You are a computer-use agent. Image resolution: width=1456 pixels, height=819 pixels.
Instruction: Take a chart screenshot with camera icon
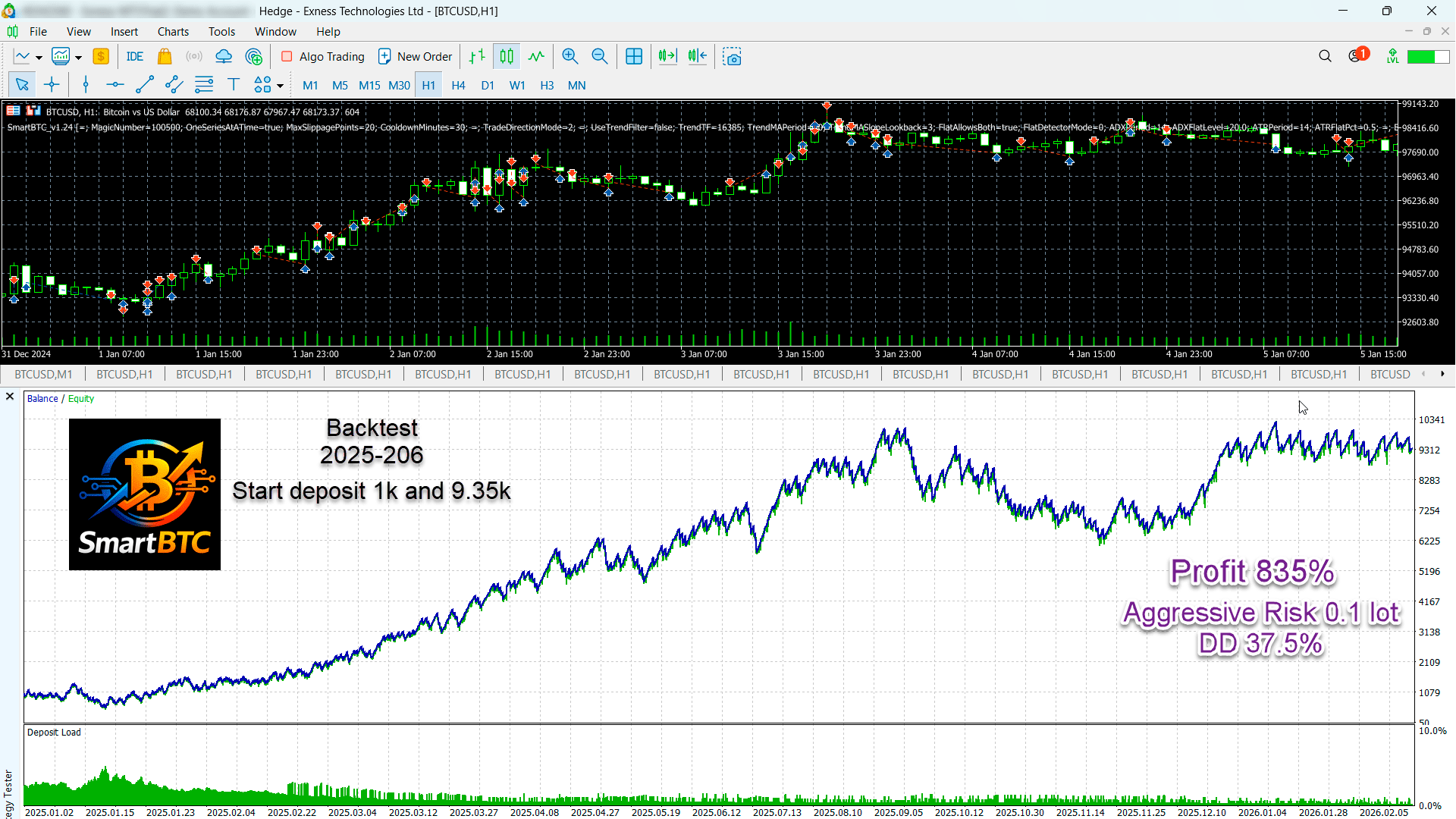tap(732, 57)
